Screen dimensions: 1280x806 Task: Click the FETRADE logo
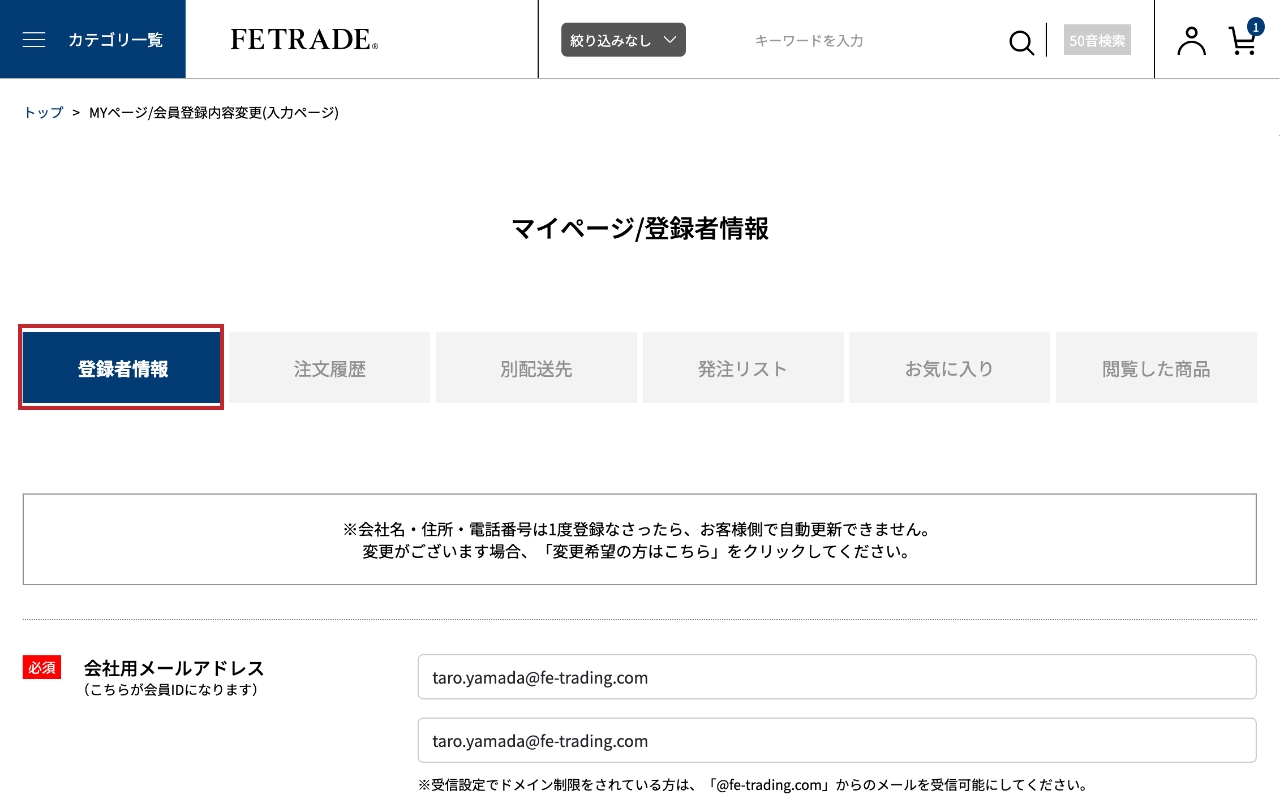click(x=304, y=40)
